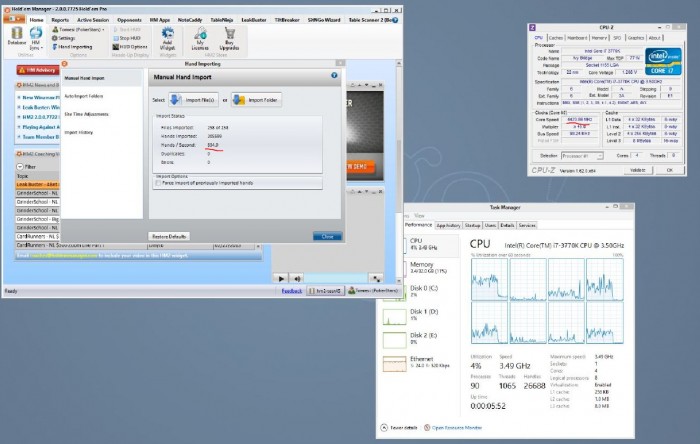This screenshot has width=700, height=444.
Task: Open the About tab in CPU-Z
Action: pyautogui.click(x=654, y=38)
